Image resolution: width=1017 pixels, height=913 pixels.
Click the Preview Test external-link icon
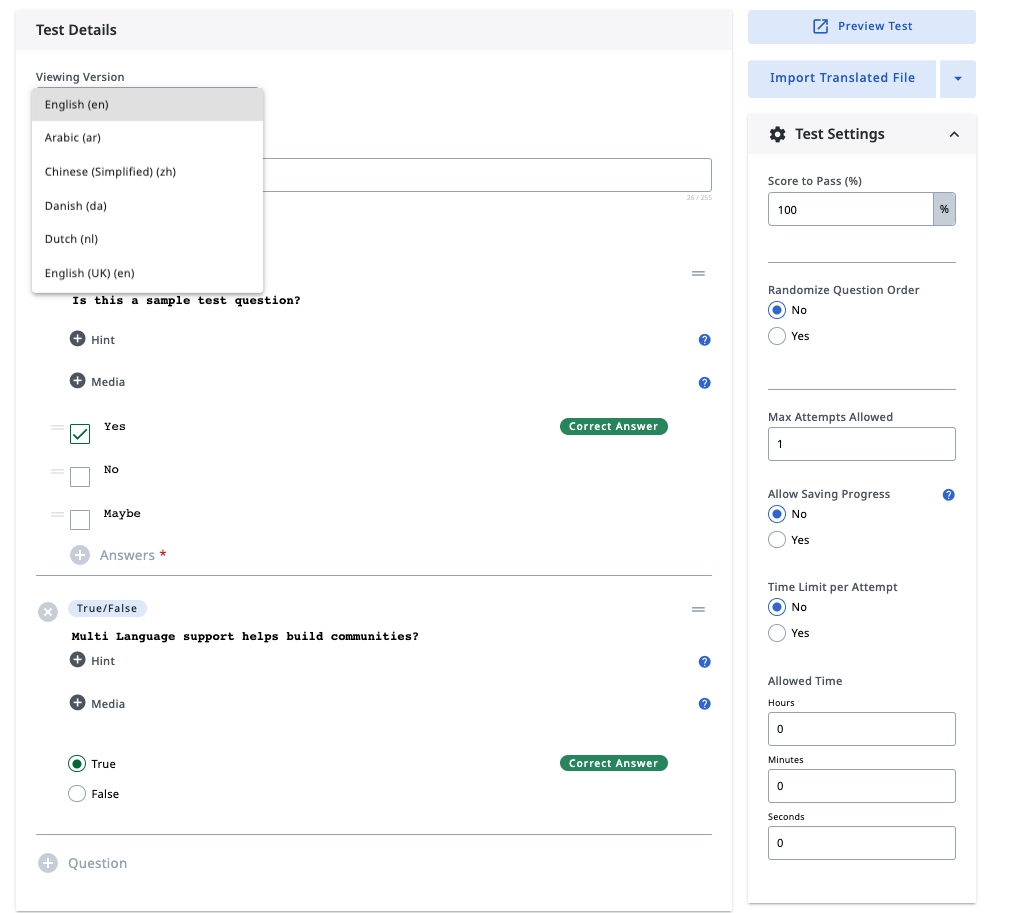click(820, 26)
